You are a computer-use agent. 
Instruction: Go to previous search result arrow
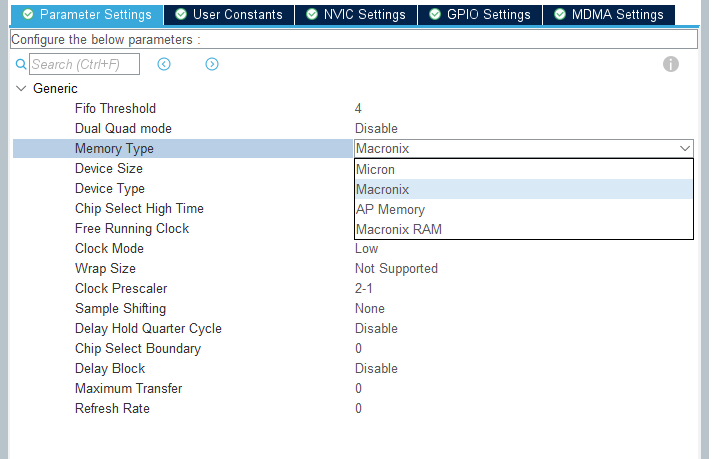coord(164,64)
